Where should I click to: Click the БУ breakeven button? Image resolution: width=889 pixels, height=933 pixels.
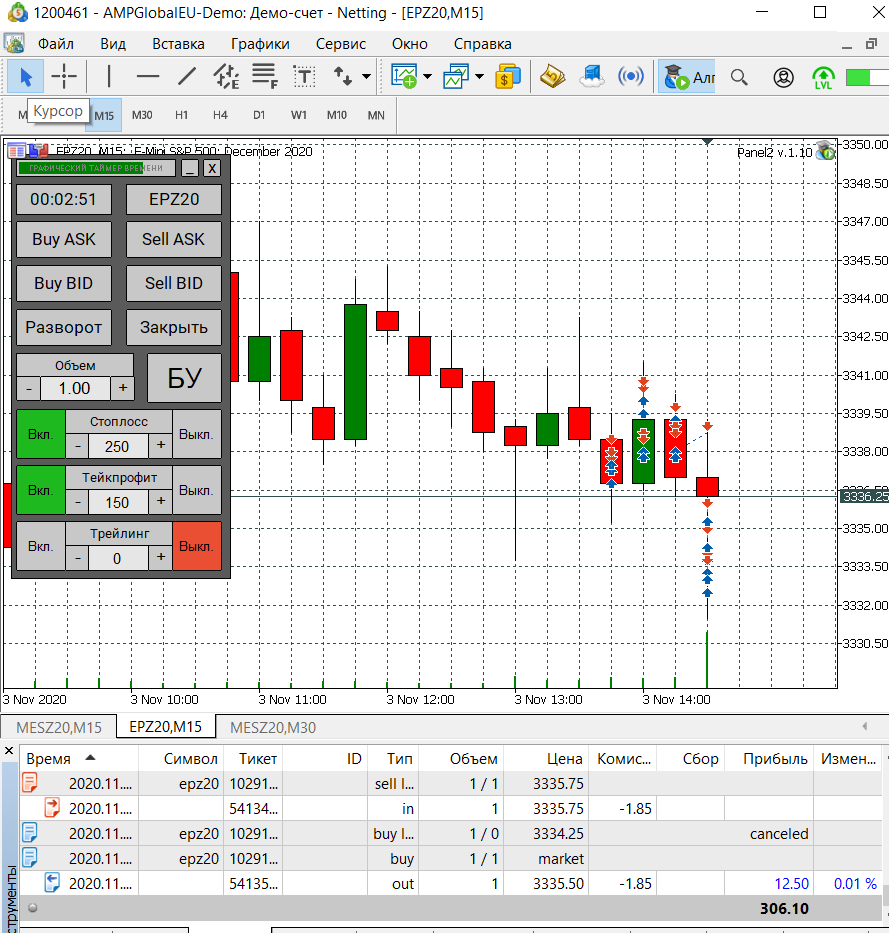pos(184,378)
